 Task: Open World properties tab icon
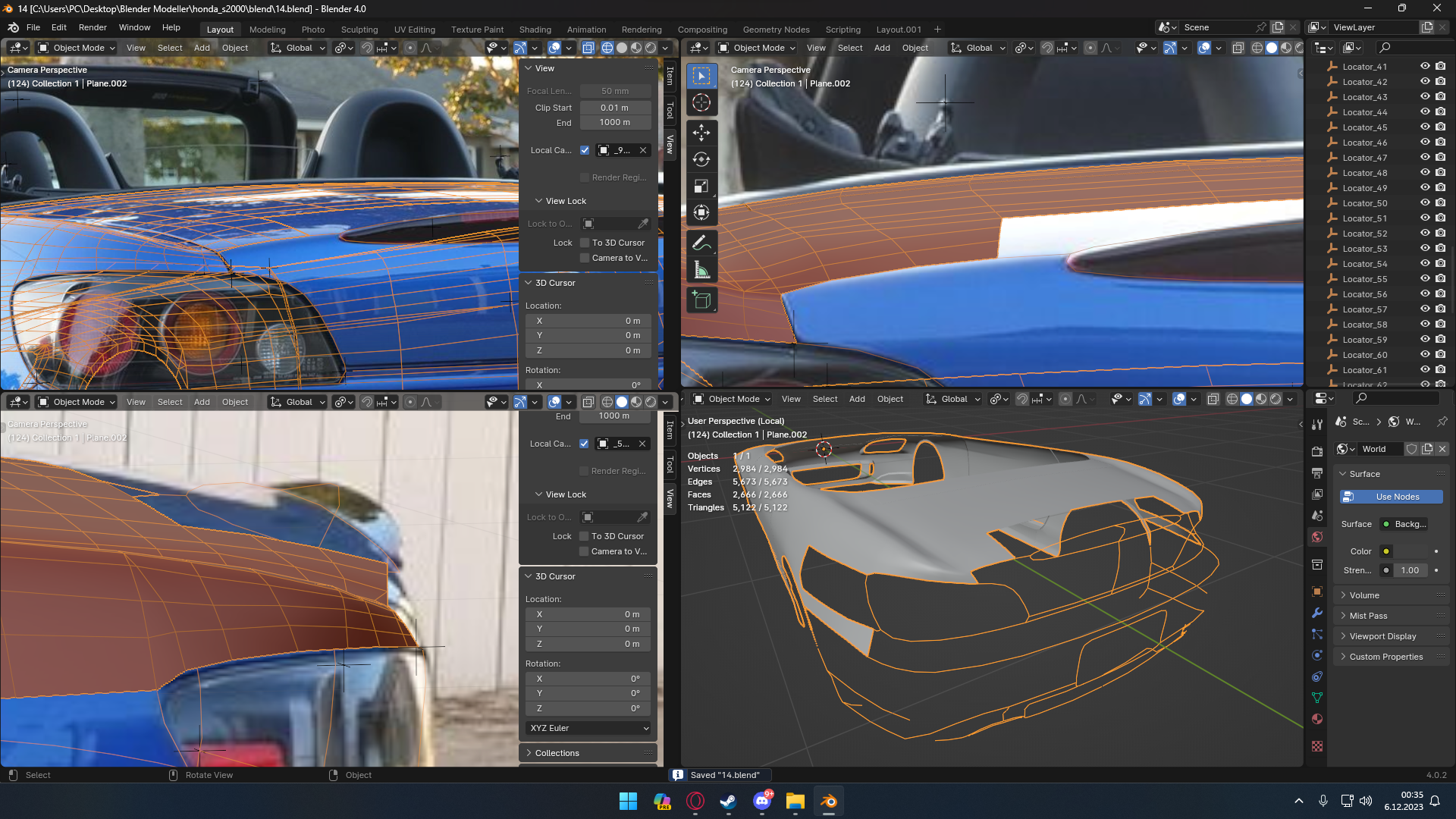click(x=1317, y=537)
